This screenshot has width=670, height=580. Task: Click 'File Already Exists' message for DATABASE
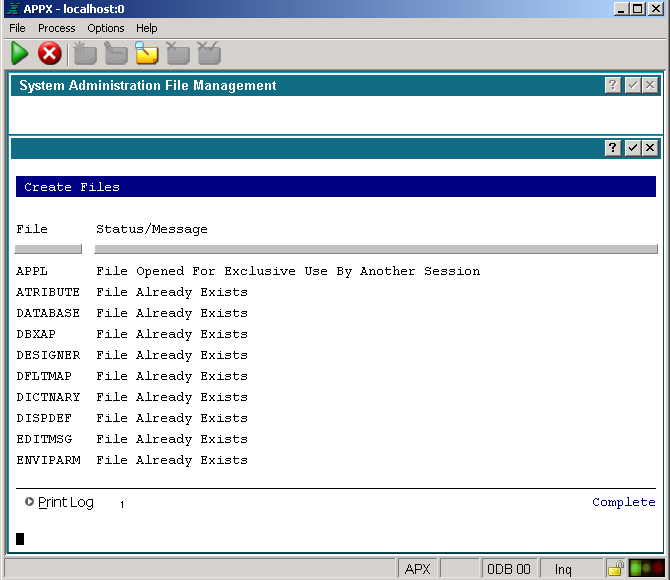click(x=172, y=314)
